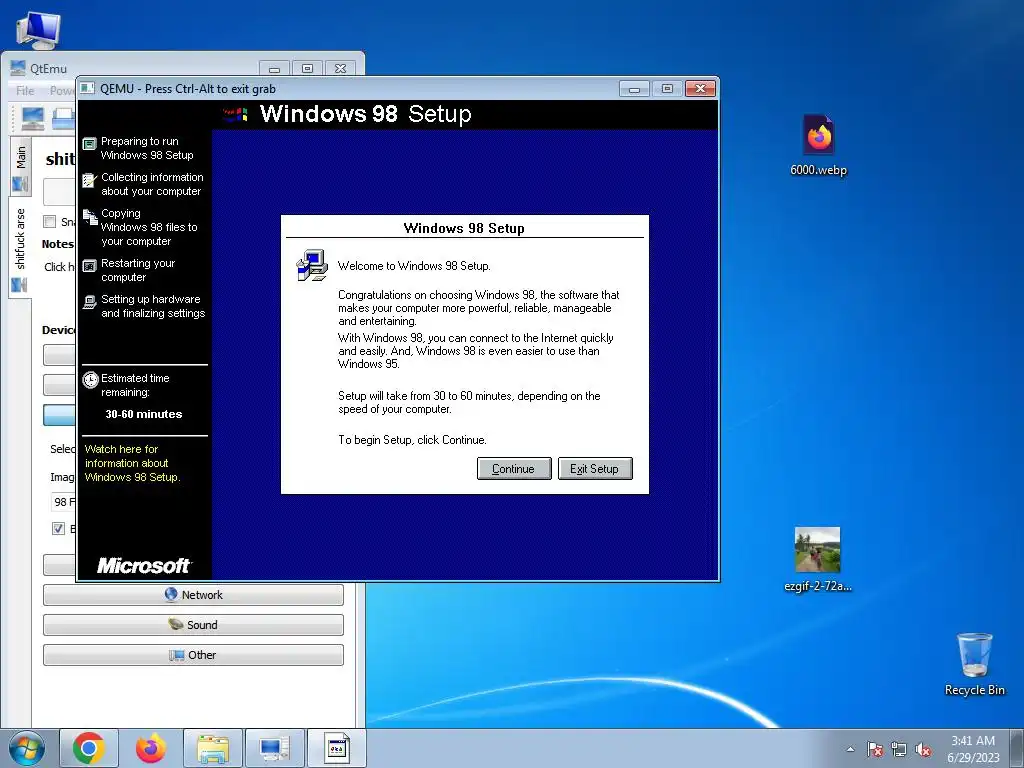1024x768 pixels.
Task: Open the Sound section in QtEmu
Action: 193,625
